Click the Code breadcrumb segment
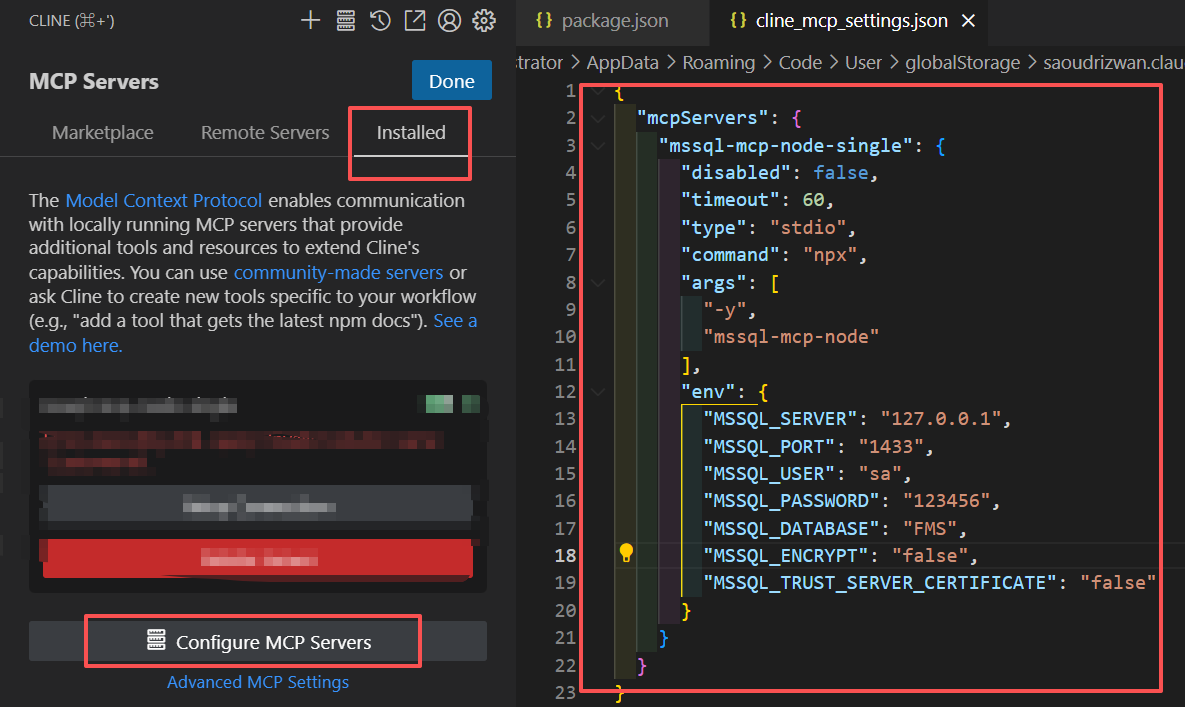This screenshot has width=1185, height=707. (x=800, y=63)
